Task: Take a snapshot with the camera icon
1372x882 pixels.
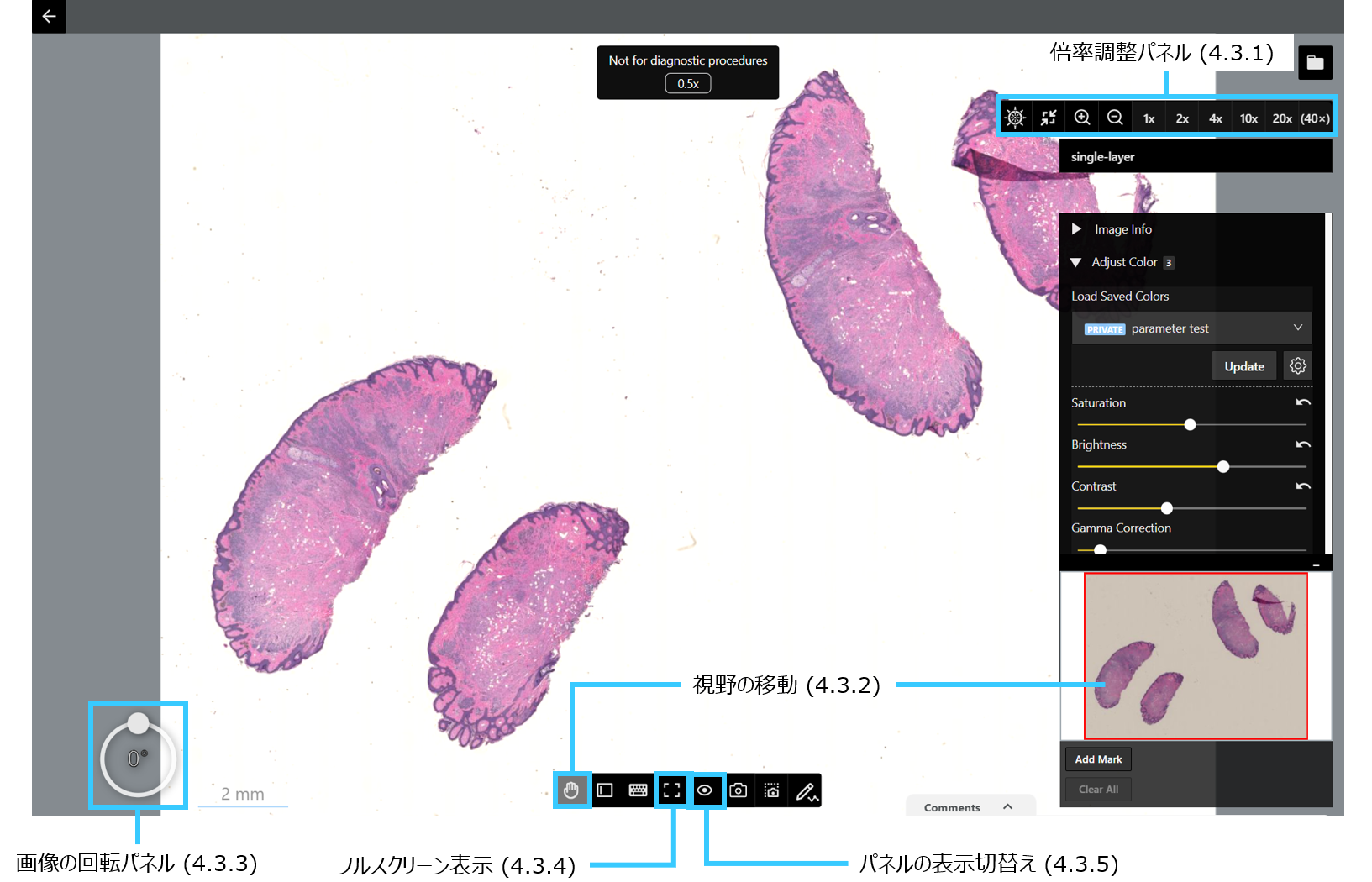Action: [x=739, y=790]
